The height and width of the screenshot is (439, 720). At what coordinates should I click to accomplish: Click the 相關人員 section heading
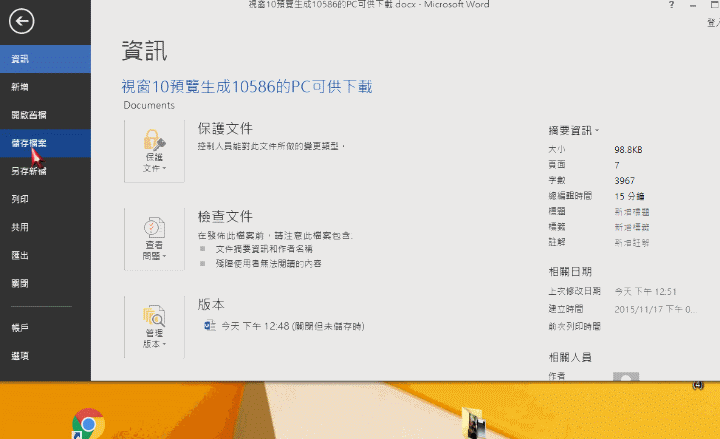point(570,357)
